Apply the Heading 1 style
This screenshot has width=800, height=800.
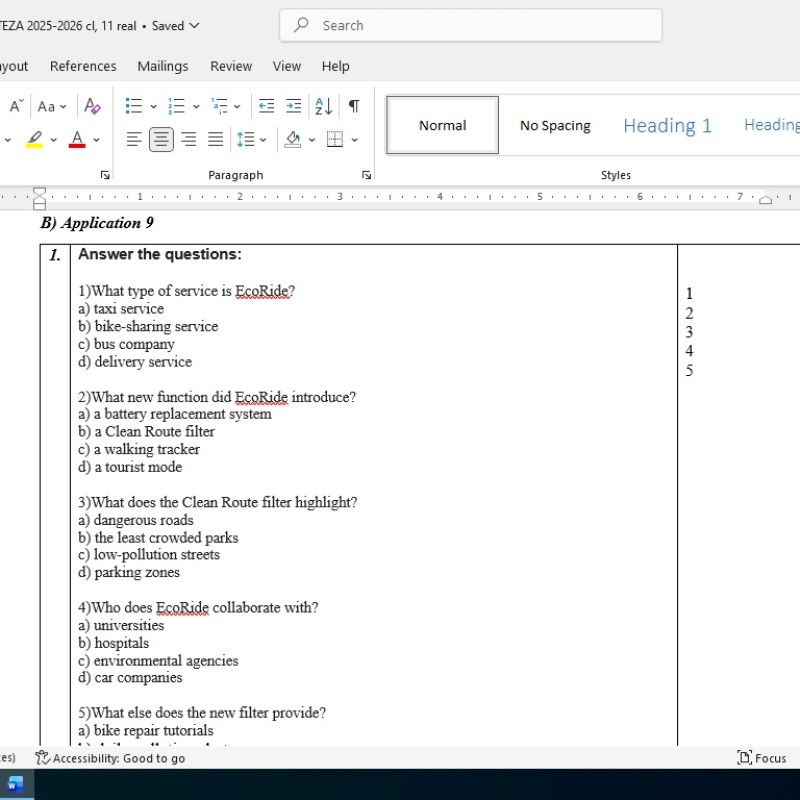click(x=666, y=124)
